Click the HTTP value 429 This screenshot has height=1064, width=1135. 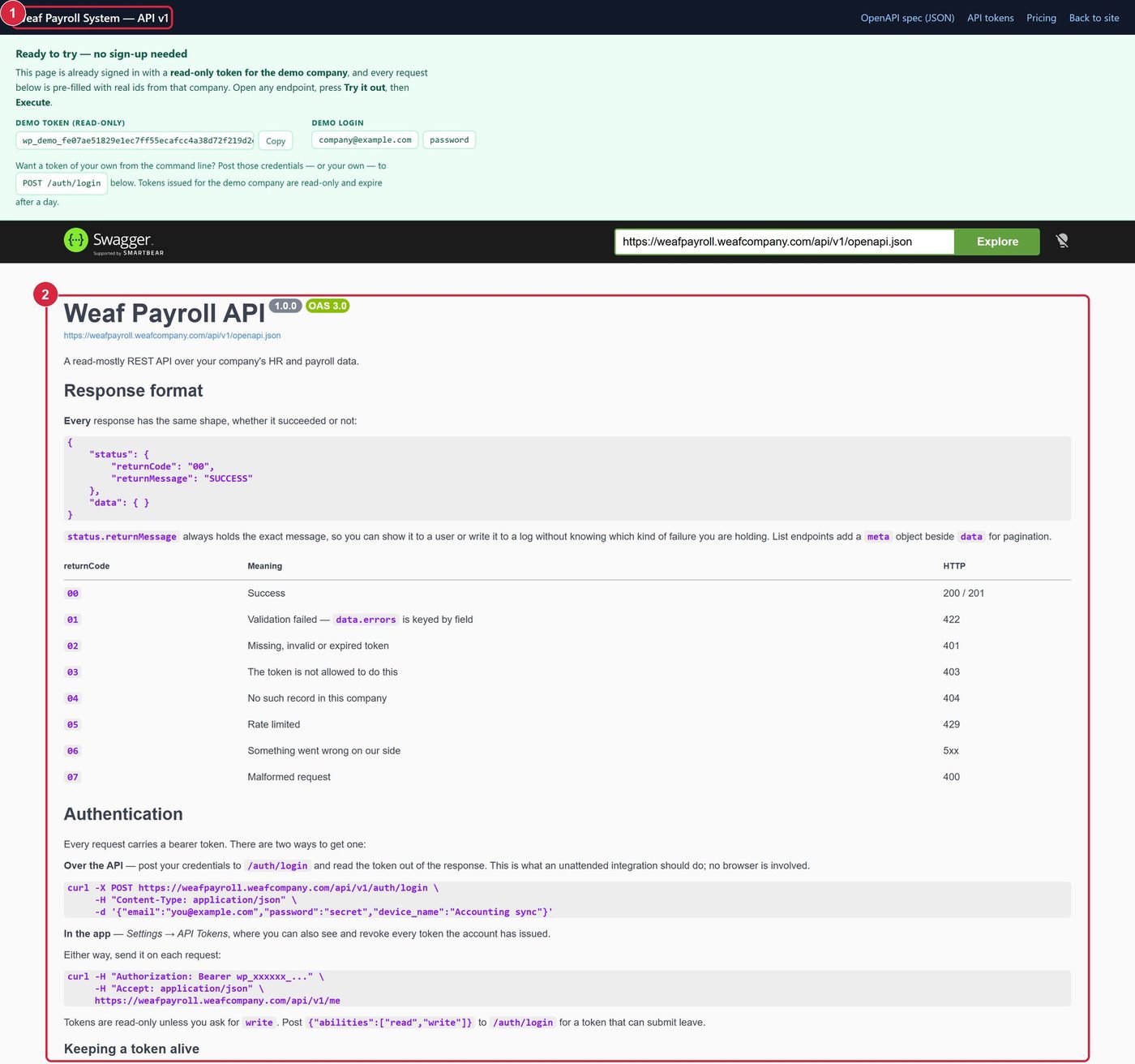pyautogui.click(x=951, y=725)
